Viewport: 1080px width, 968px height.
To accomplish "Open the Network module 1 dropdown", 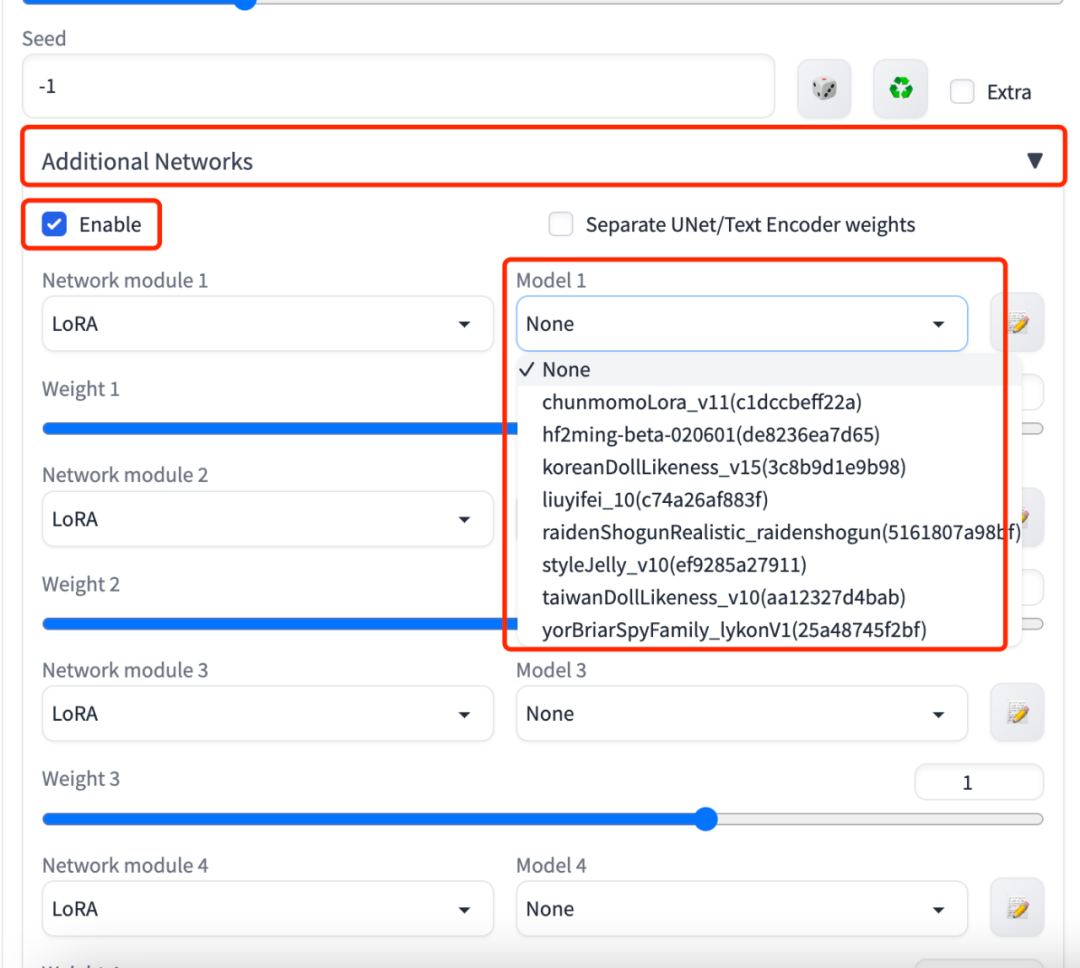I will 267,324.
